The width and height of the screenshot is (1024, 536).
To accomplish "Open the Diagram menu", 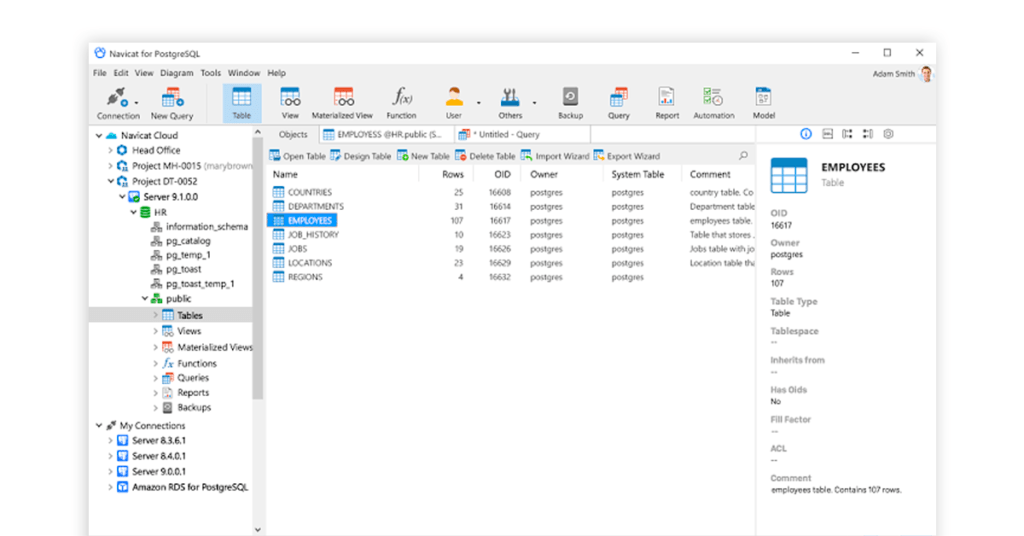I will click(176, 73).
